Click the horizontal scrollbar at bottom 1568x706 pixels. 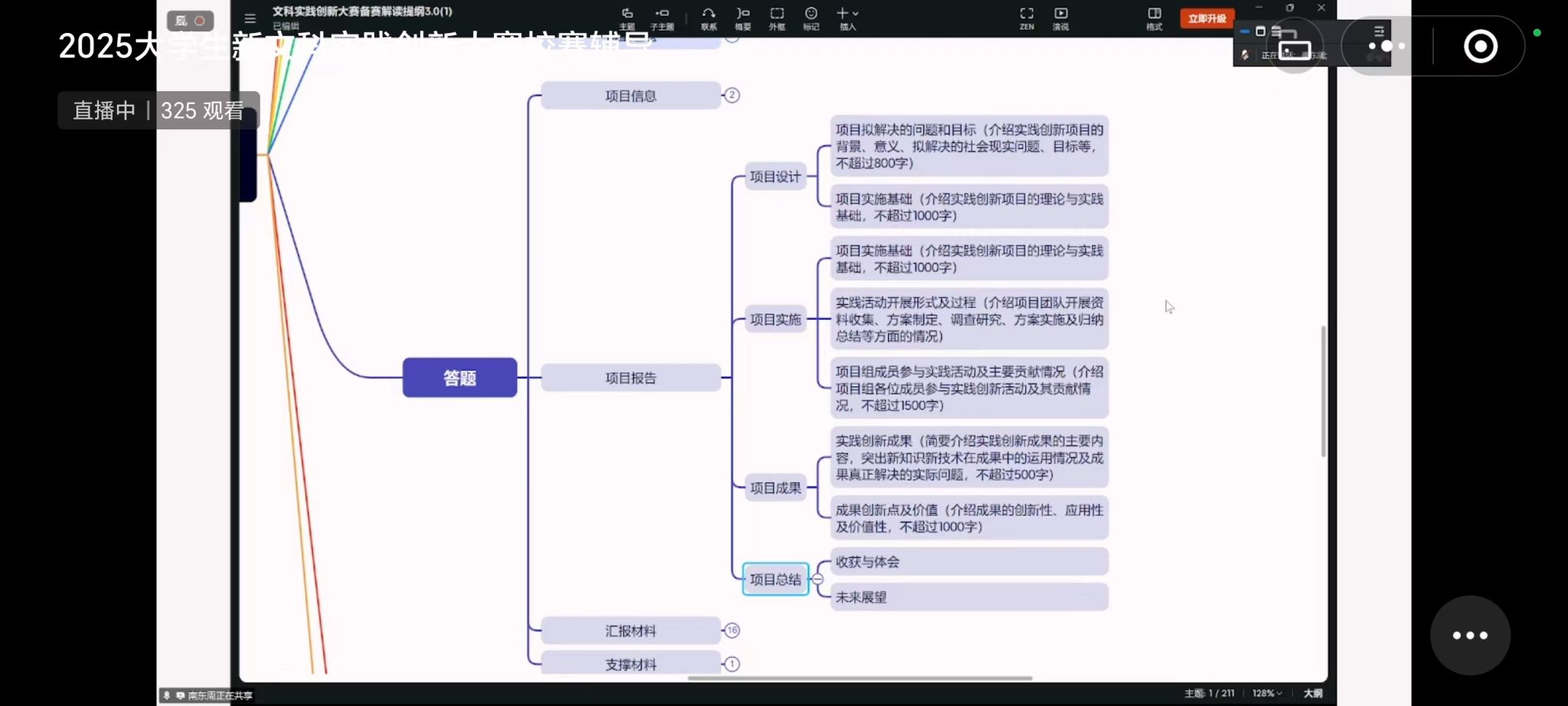click(x=859, y=678)
